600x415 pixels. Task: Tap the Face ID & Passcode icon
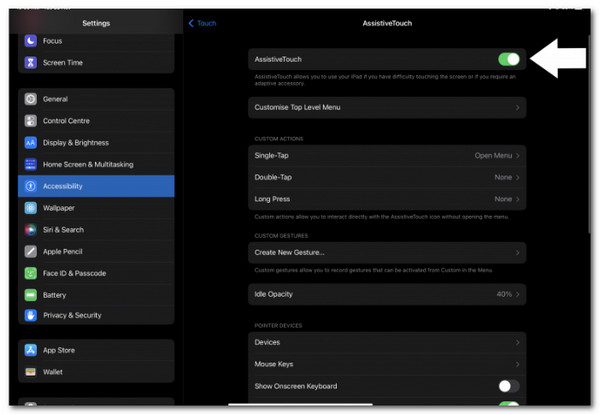31,273
